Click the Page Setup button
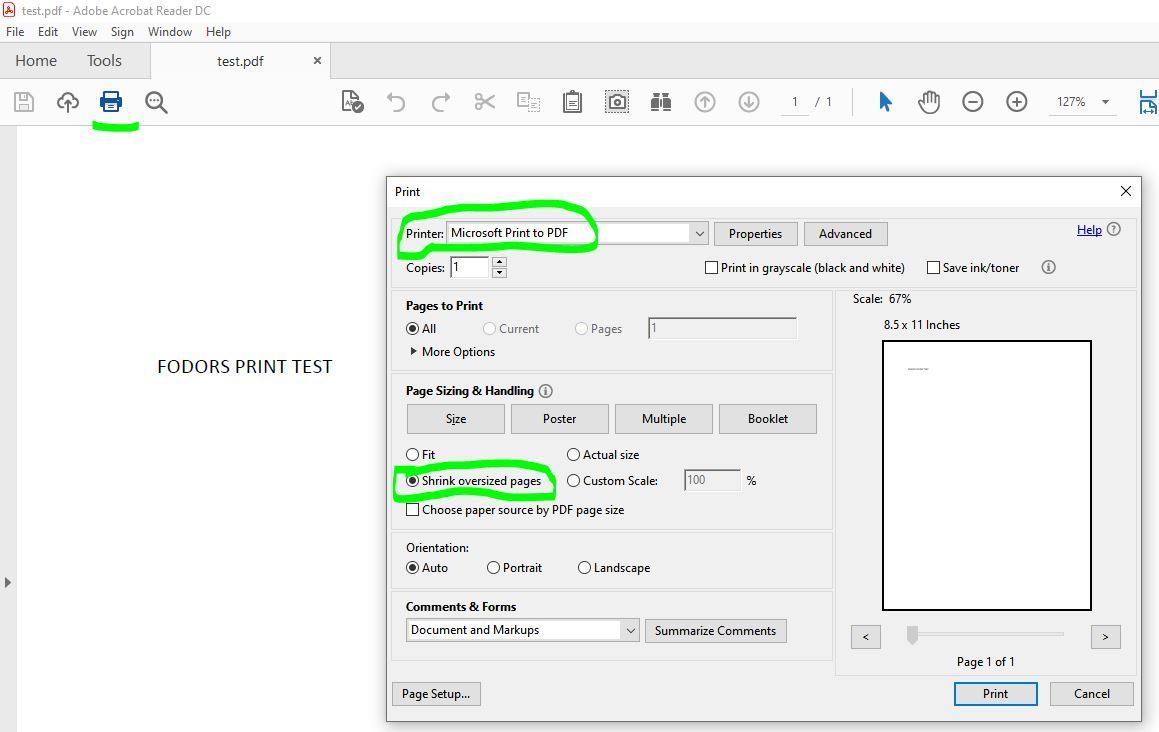1159x732 pixels. pyautogui.click(x=436, y=693)
